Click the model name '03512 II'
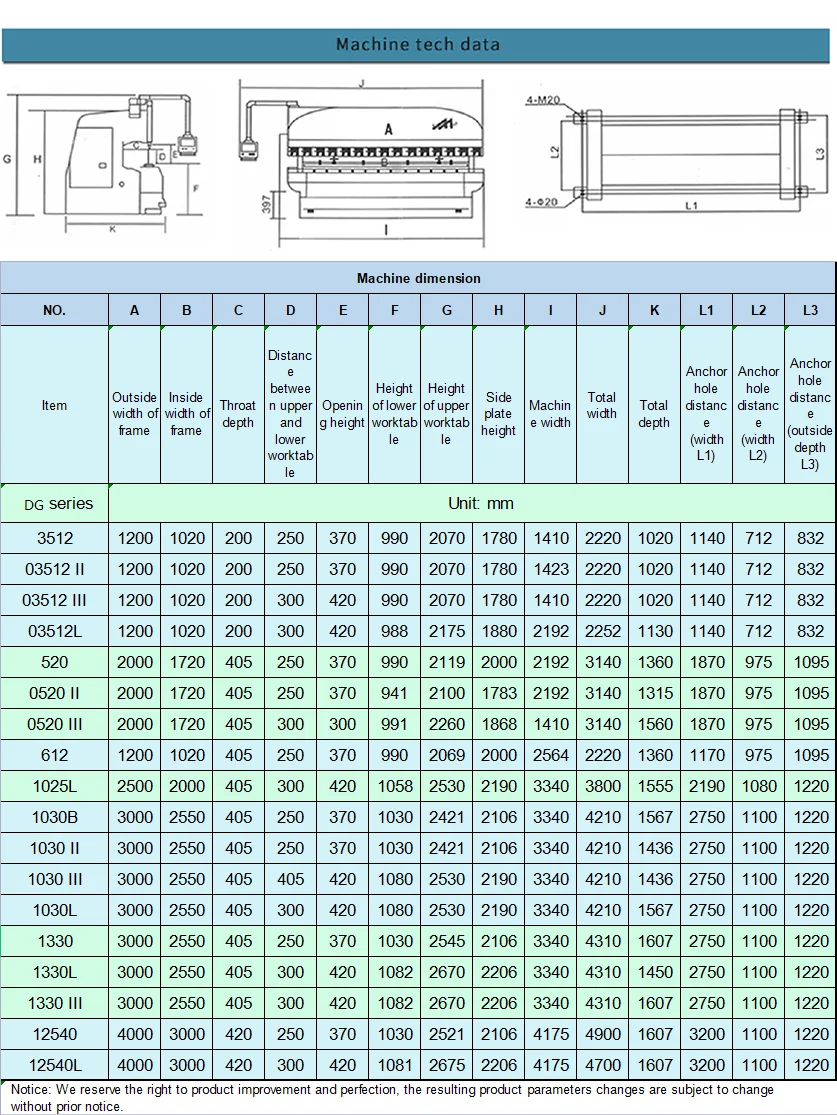This screenshot has width=837, height=1115. point(55,570)
